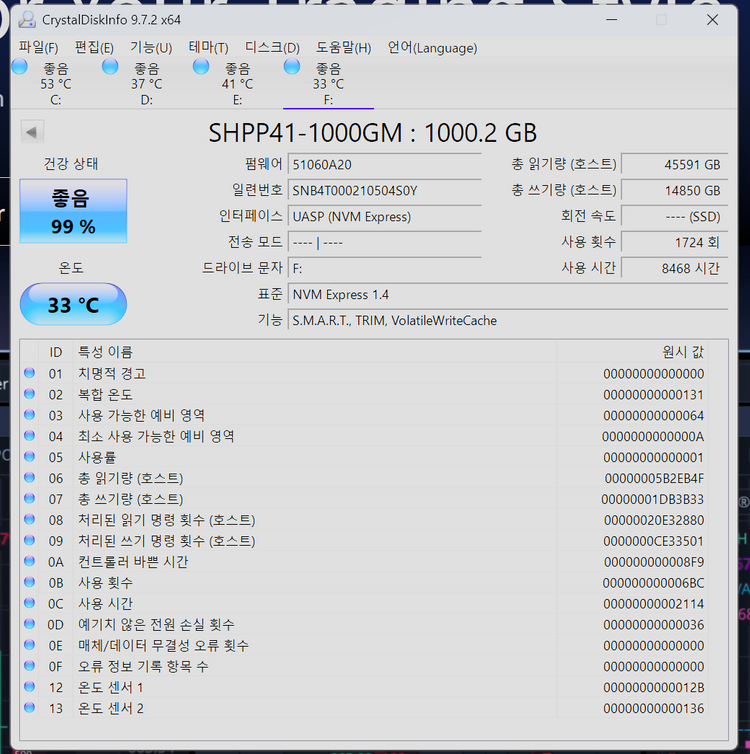
Task: Open the 디스크(D) menu
Action: tap(272, 48)
